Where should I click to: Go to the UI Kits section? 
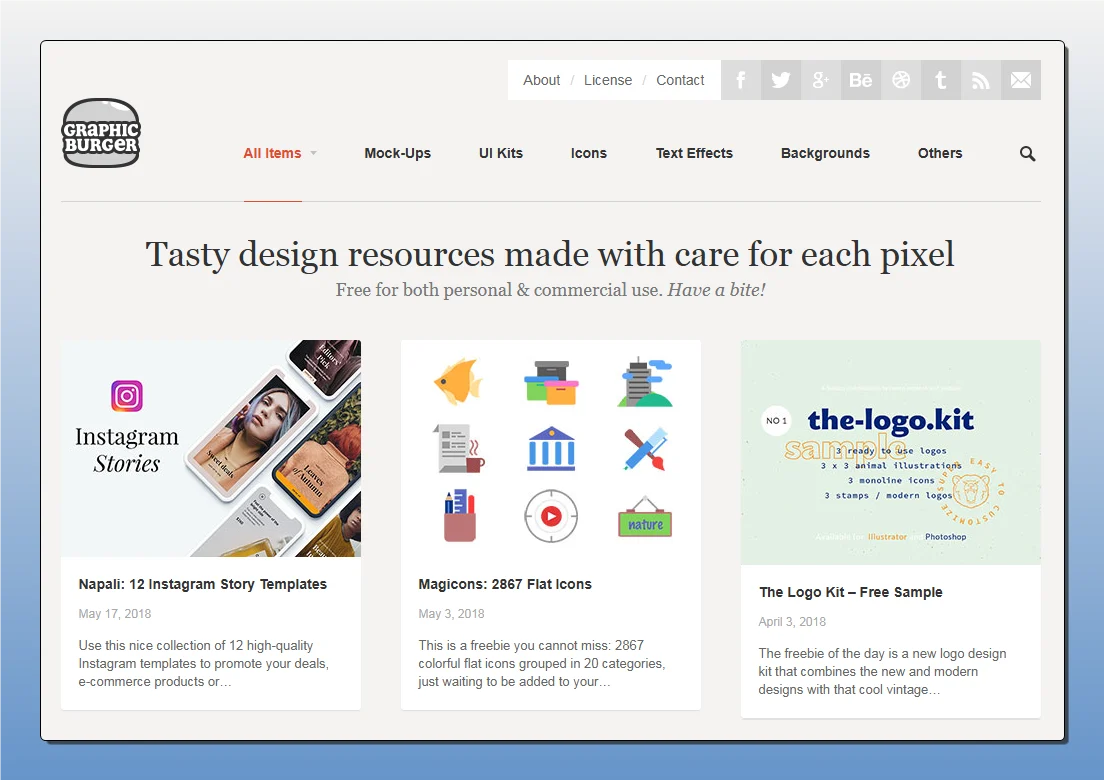tap(501, 153)
